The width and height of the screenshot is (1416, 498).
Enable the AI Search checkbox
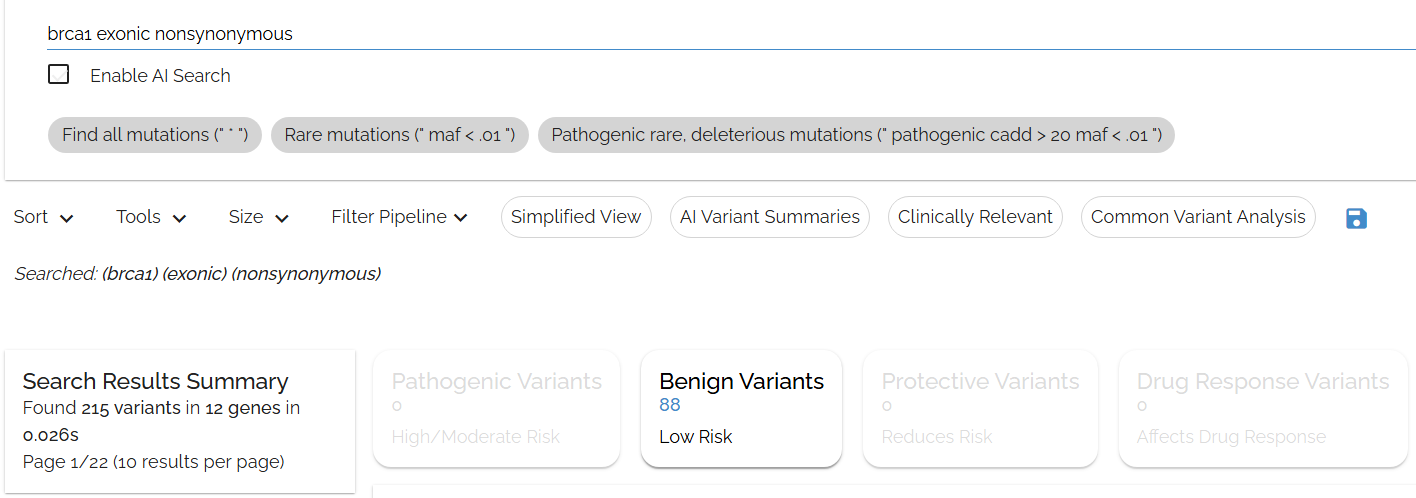point(59,74)
